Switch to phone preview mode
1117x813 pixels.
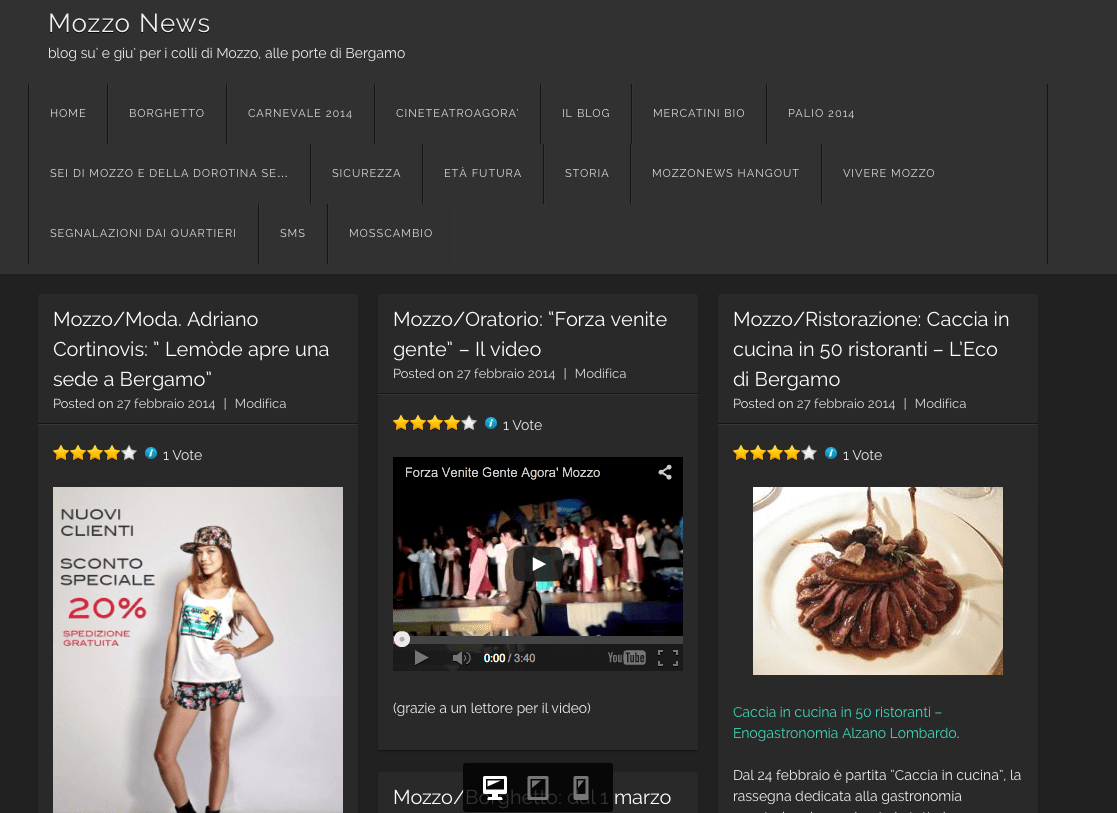click(x=580, y=787)
